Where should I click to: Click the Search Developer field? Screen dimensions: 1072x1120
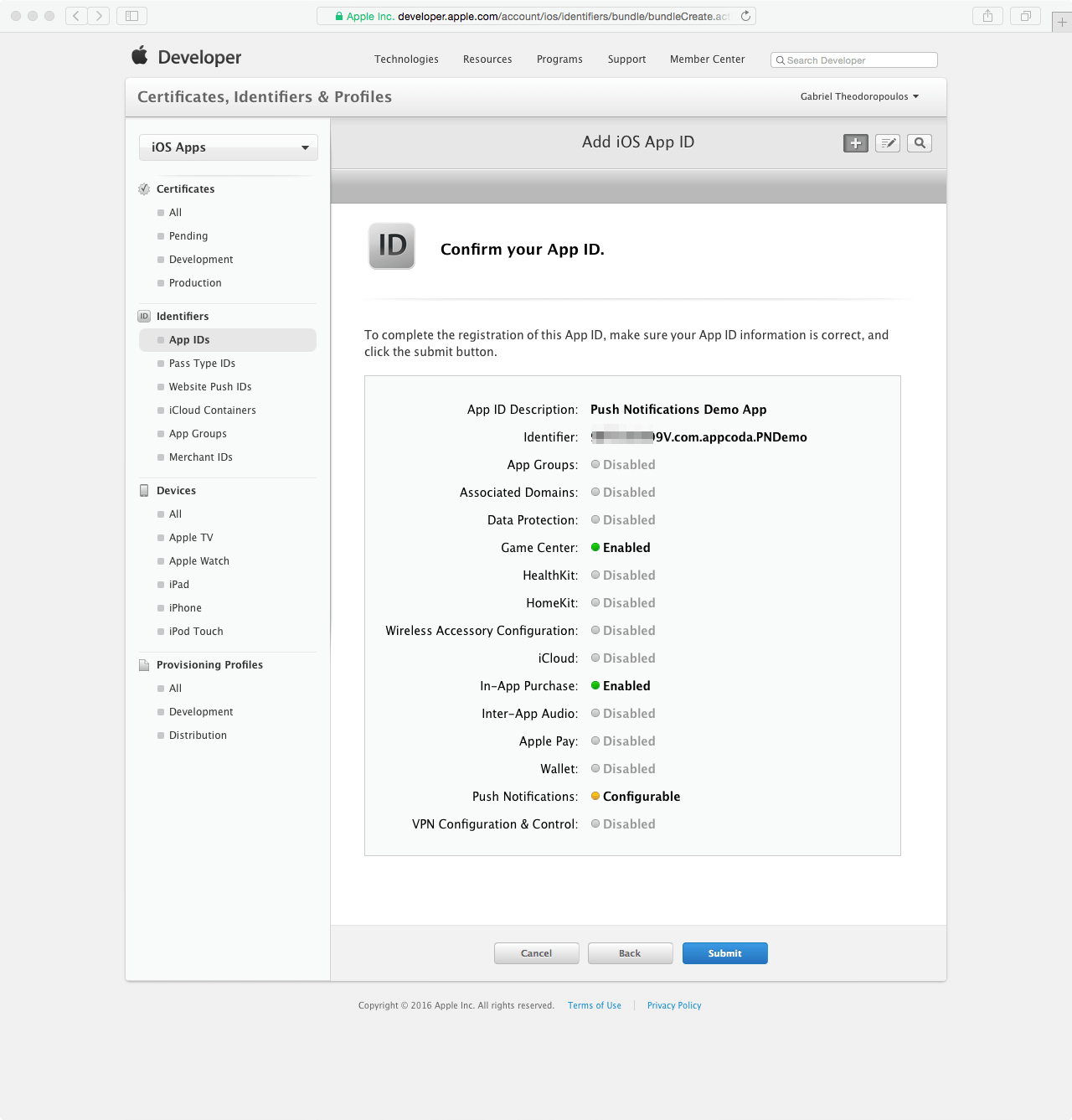pos(853,60)
